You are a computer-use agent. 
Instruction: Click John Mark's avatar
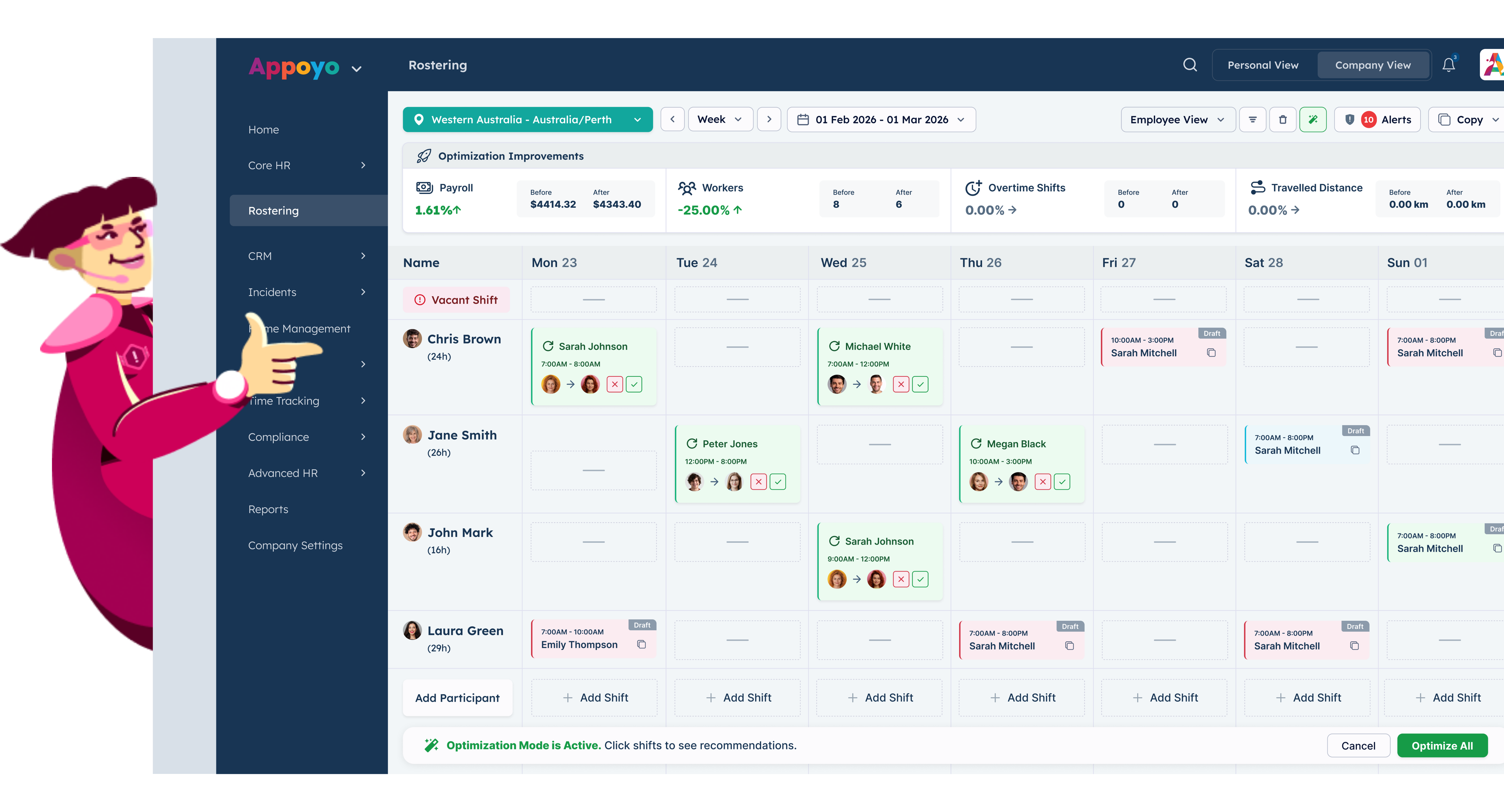412,532
